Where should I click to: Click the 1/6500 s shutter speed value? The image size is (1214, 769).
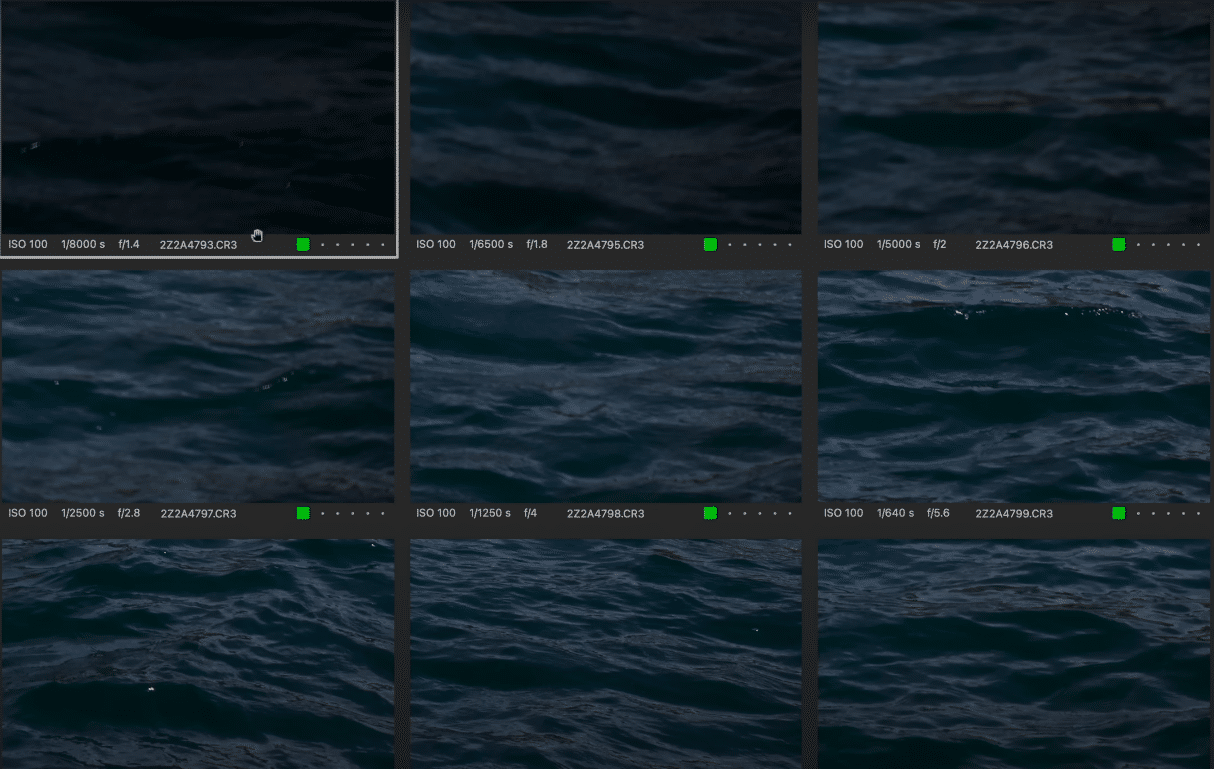click(x=491, y=244)
